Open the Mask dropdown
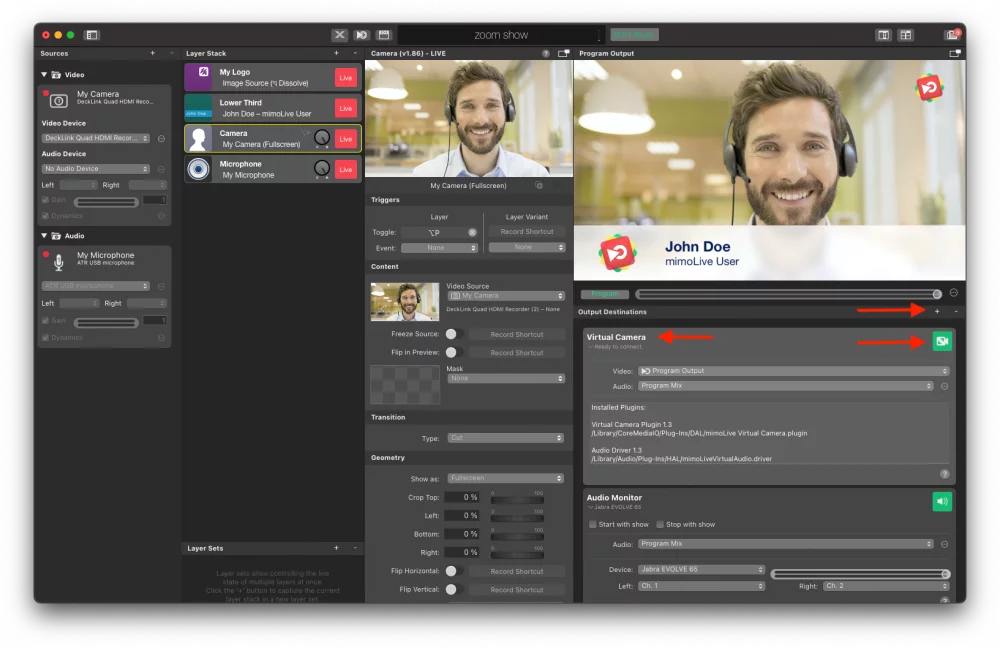 pos(506,379)
